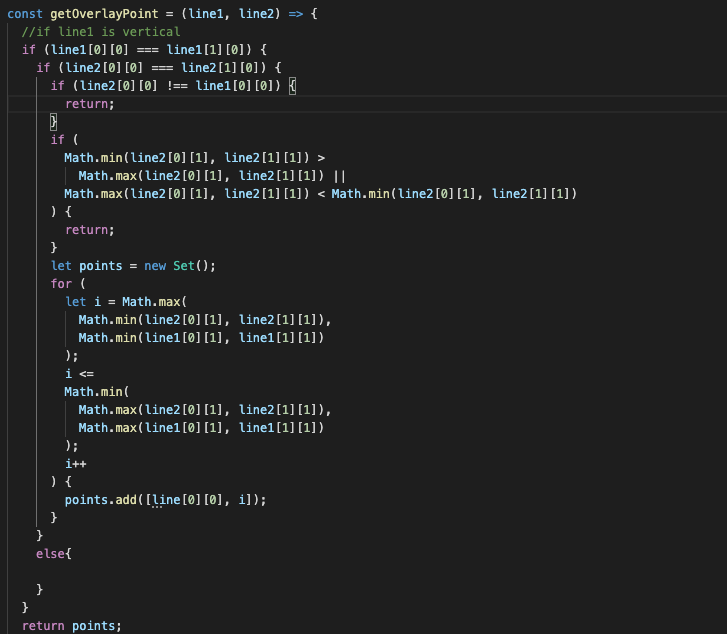
Task: Click the > operator after Math.min call
Action: click(321, 158)
